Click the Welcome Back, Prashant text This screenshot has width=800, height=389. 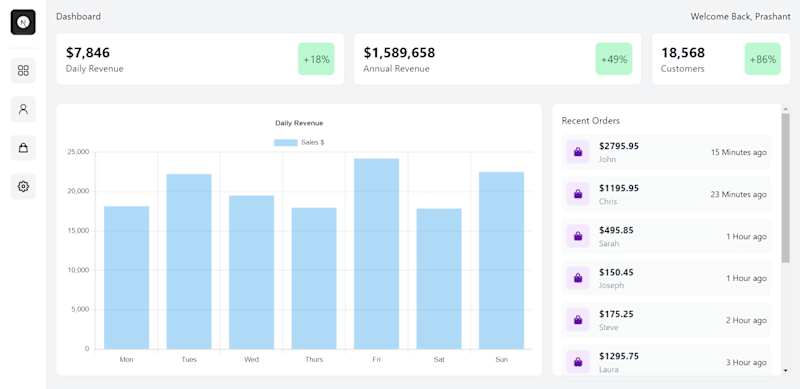click(740, 16)
